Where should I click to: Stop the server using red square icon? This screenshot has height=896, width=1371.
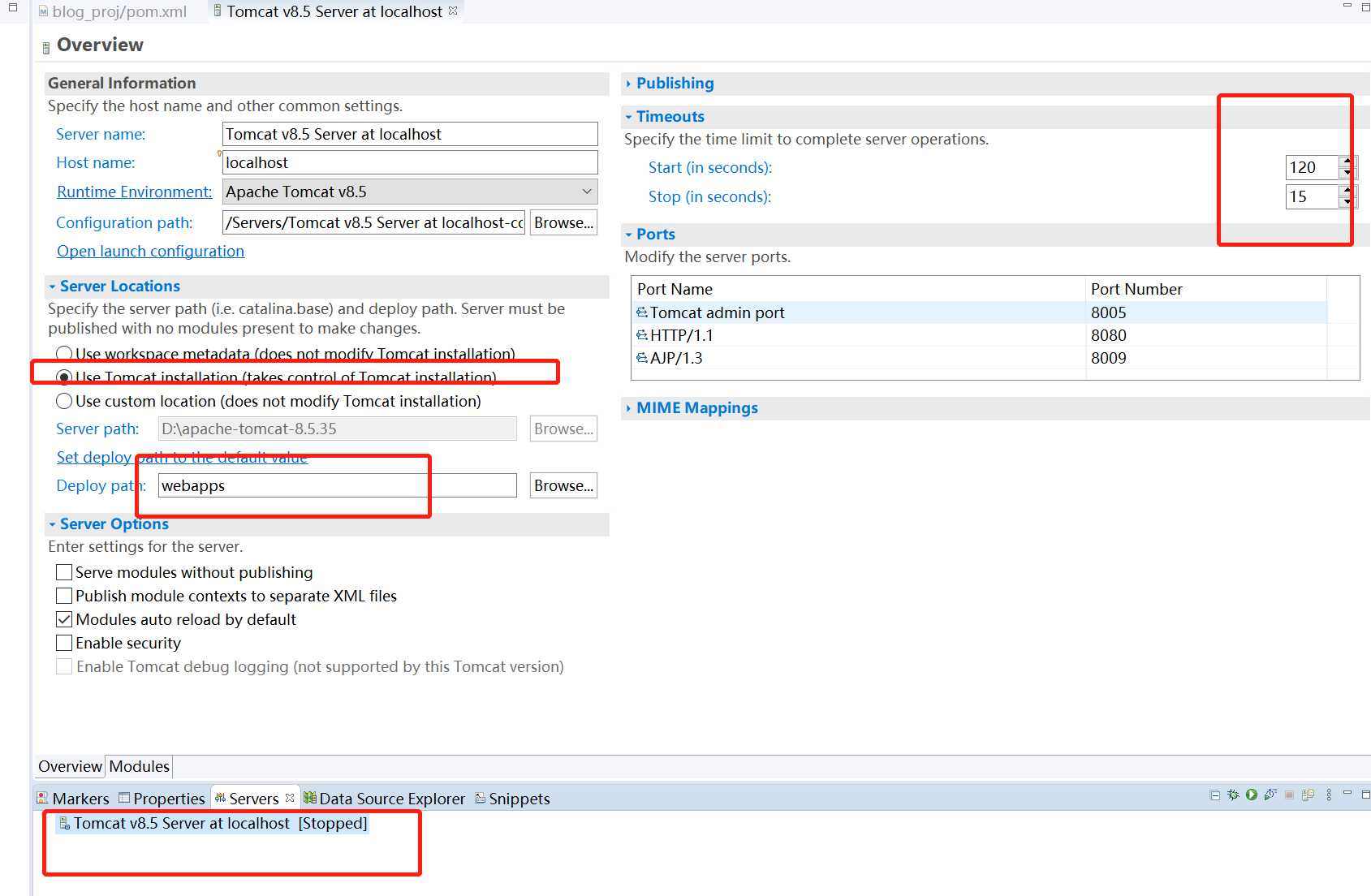(x=1289, y=795)
